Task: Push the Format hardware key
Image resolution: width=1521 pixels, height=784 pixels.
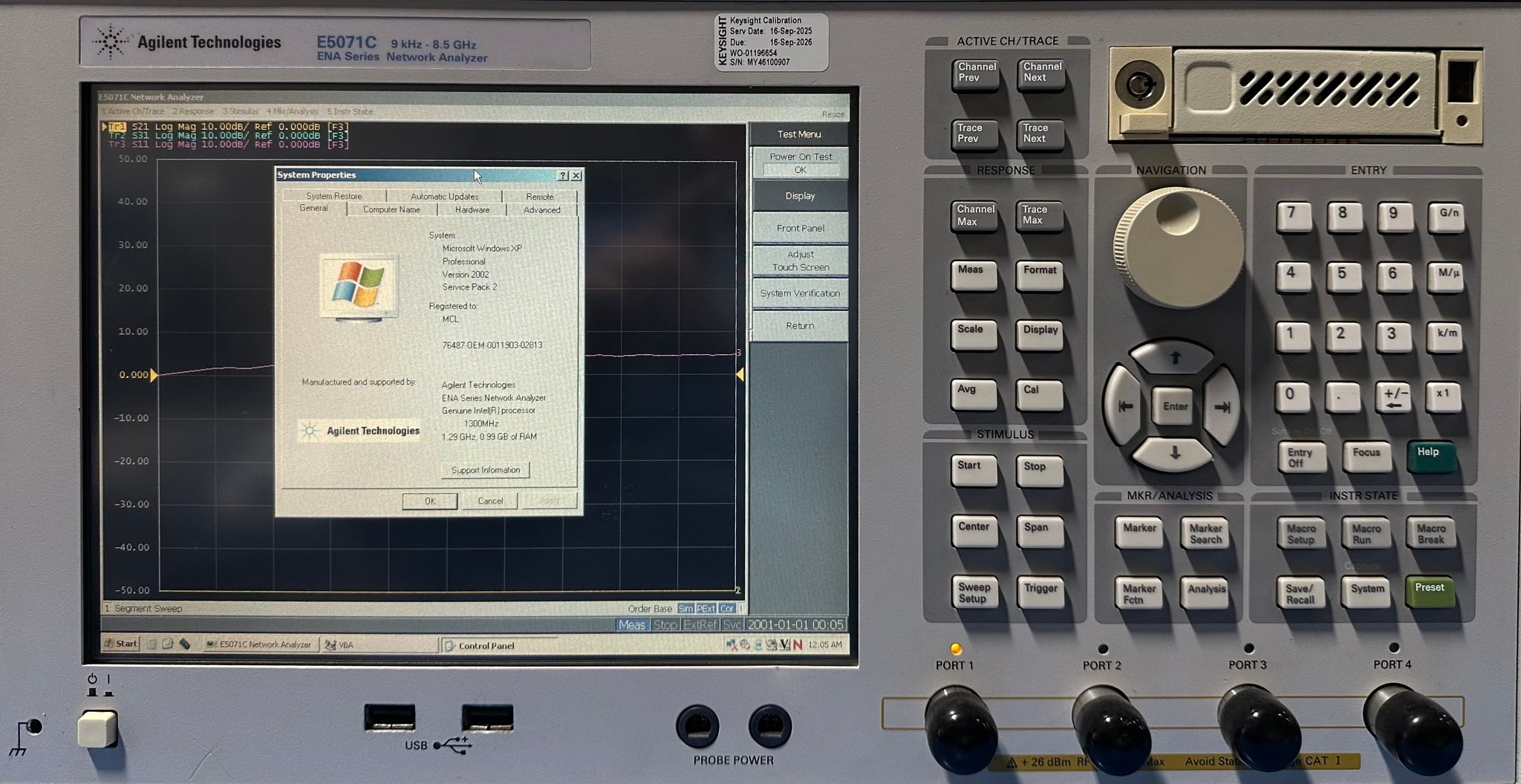Action: (x=1039, y=276)
